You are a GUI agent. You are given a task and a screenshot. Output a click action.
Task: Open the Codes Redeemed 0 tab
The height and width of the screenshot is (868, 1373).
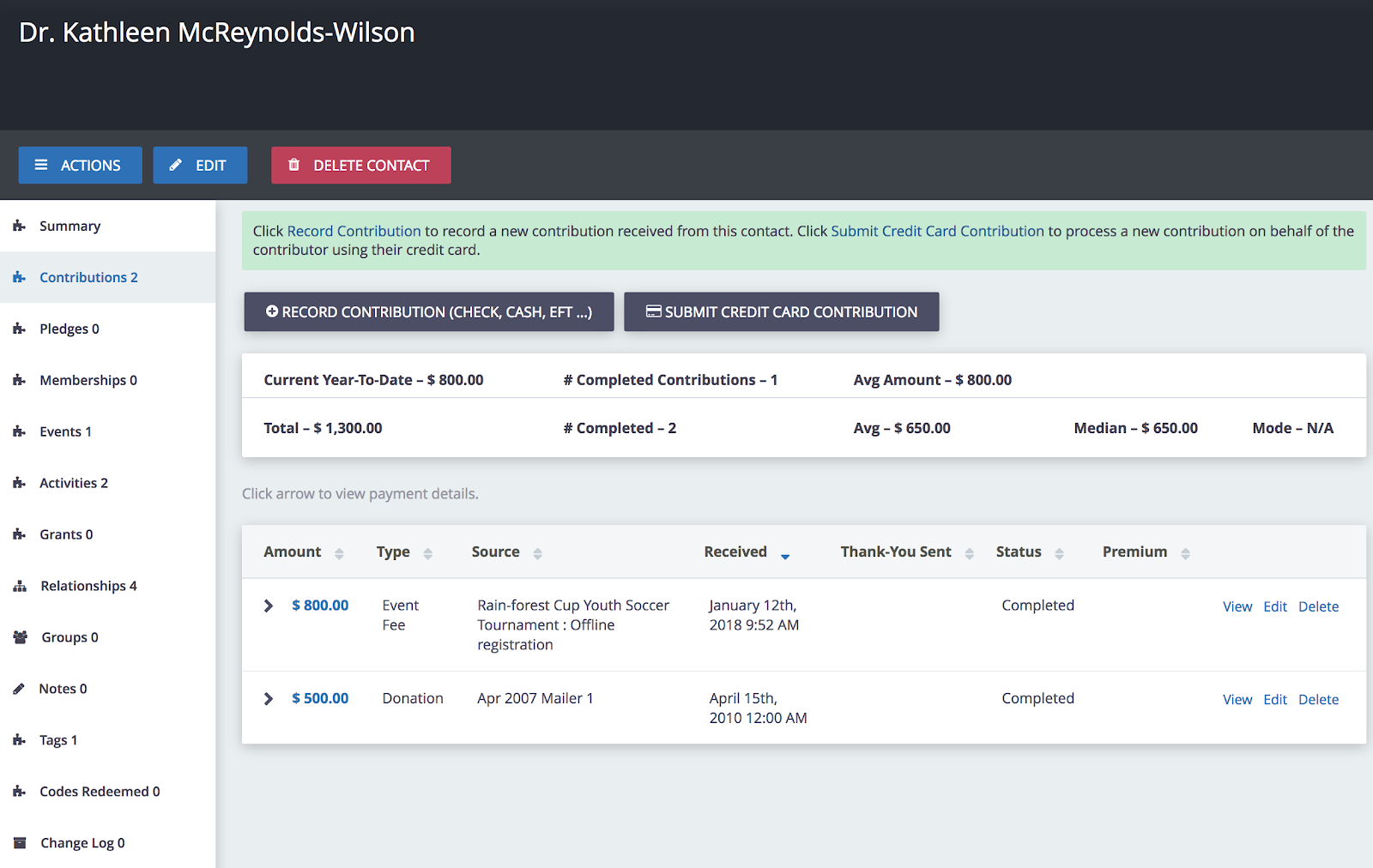coord(108,793)
